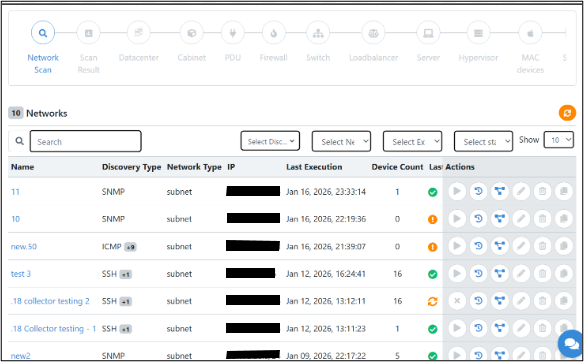This screenshot has height=362, width=584.
Task: Select the MAC devices apple icon
Action: point(530,33)
